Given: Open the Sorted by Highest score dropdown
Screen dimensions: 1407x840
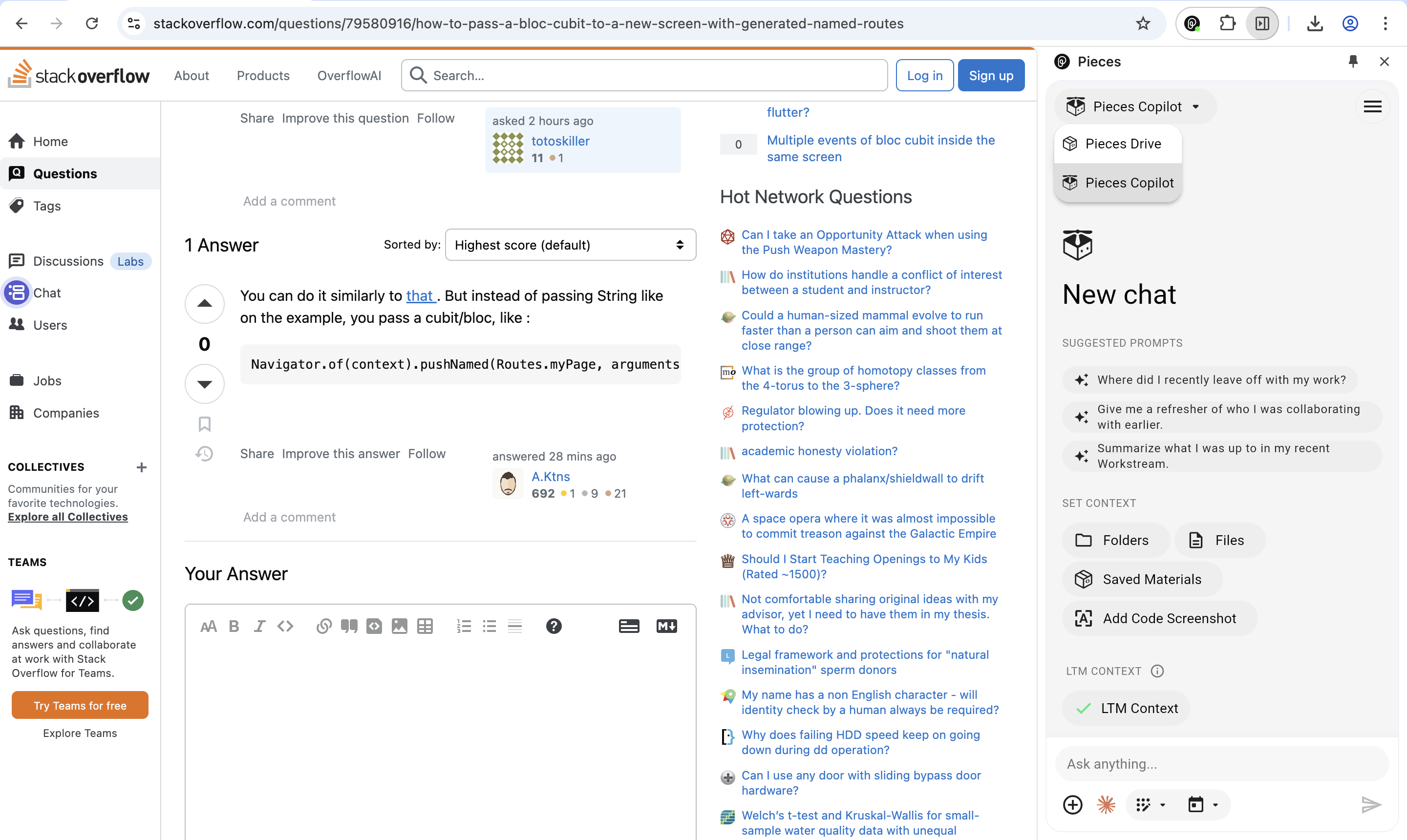Looking at the screenshot, I should tap(571, 245).
